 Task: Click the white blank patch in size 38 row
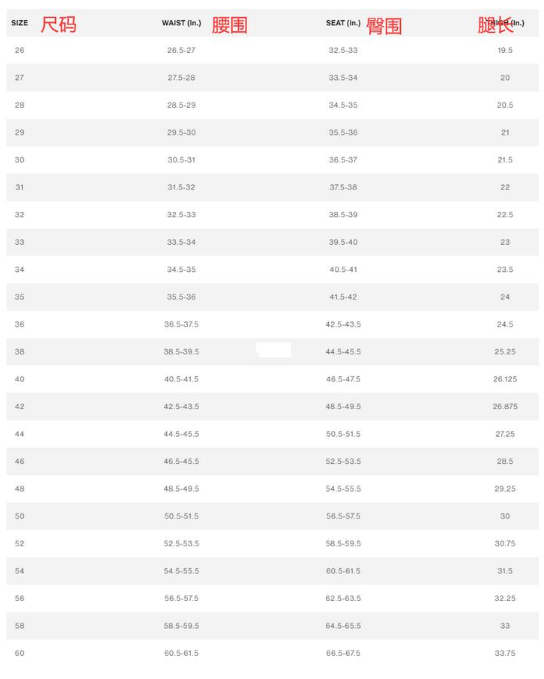point(273,350)
